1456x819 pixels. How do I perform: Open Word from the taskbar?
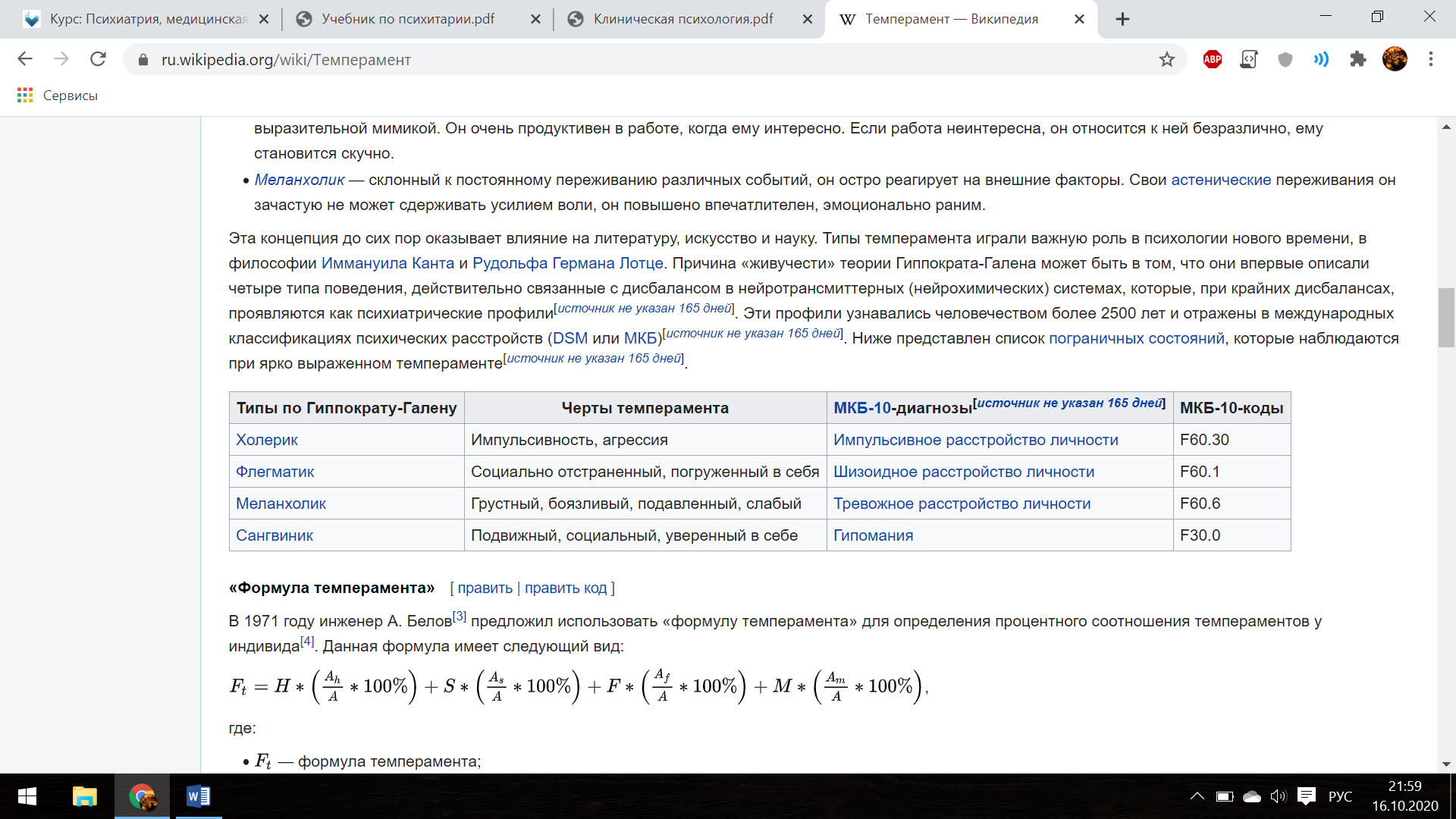coord(199,796)
